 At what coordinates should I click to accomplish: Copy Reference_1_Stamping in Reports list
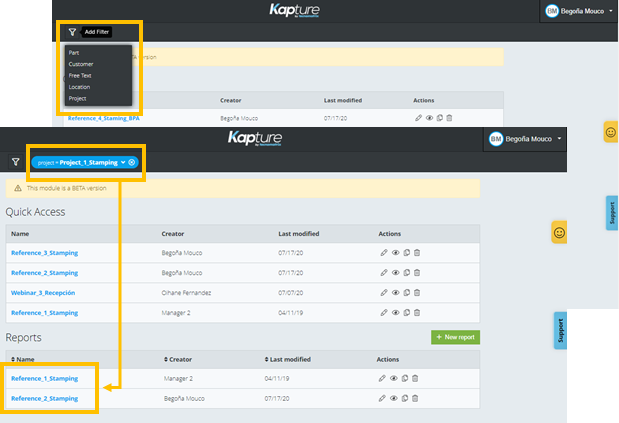[405, 378]
